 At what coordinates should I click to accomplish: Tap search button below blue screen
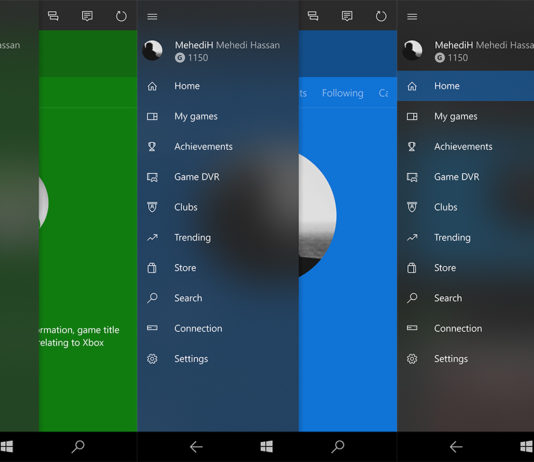click(338, 446)
